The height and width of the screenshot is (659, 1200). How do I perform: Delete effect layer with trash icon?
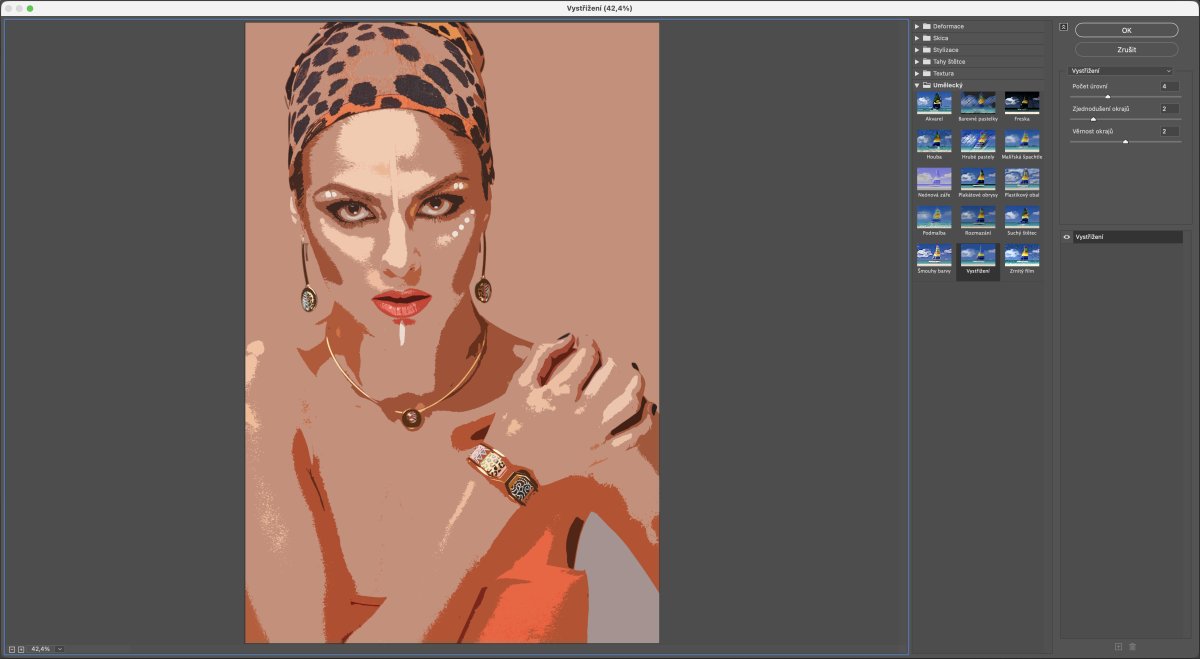coord(1132,647)
